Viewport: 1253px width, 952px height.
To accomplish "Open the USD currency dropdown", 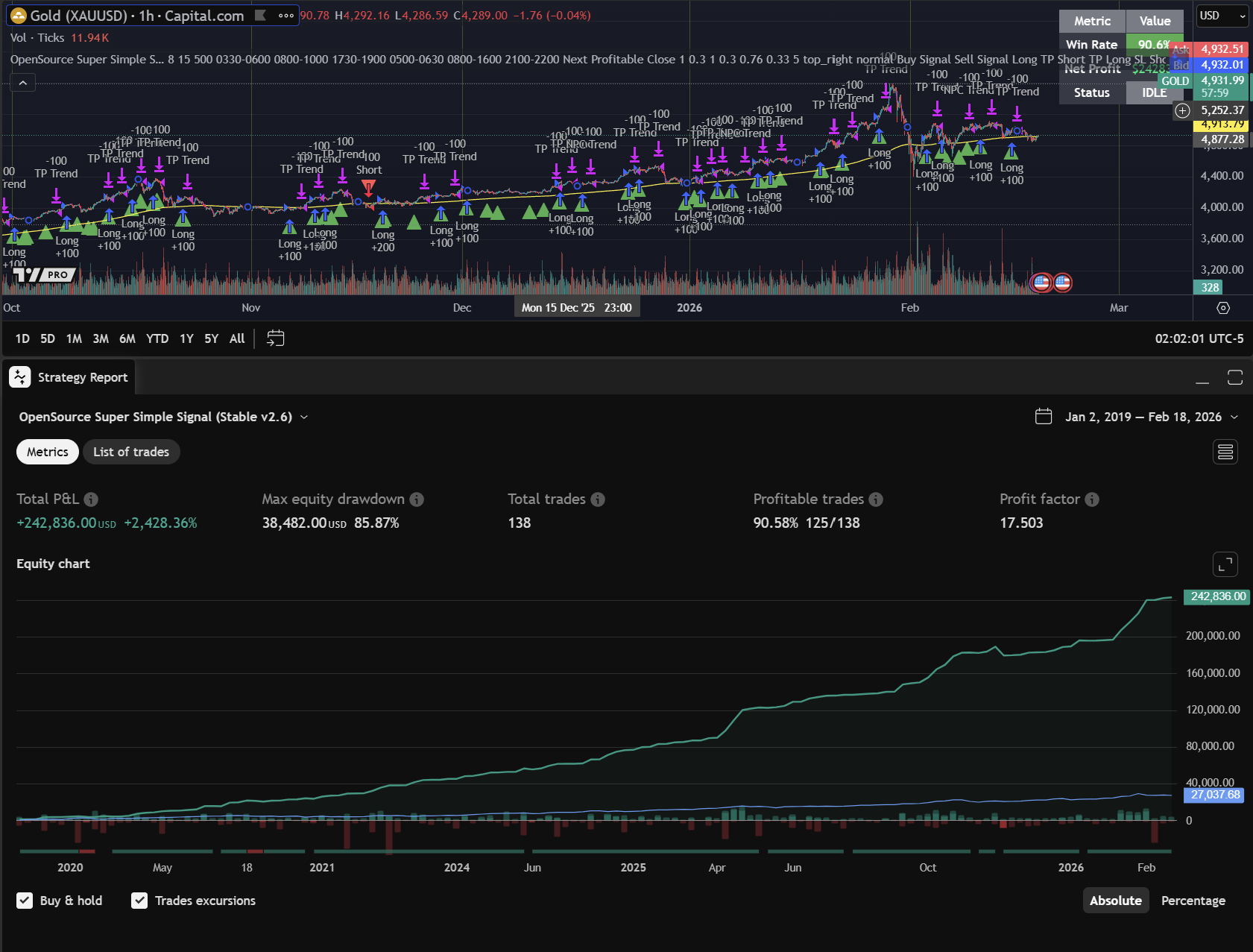I will 1222,16.
